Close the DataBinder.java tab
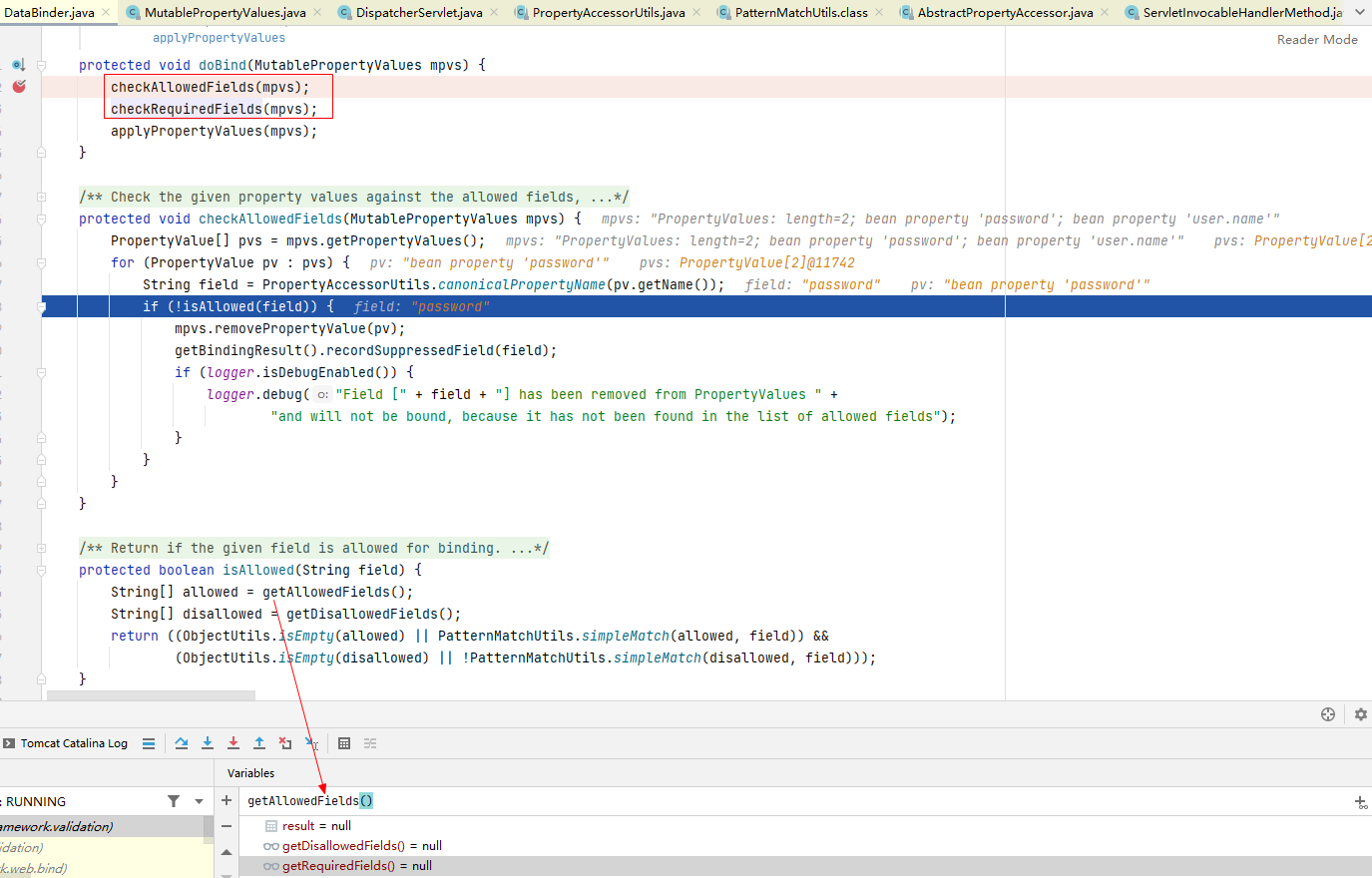The width and height of the screenshot is (1372, 878). coord(106,13)
